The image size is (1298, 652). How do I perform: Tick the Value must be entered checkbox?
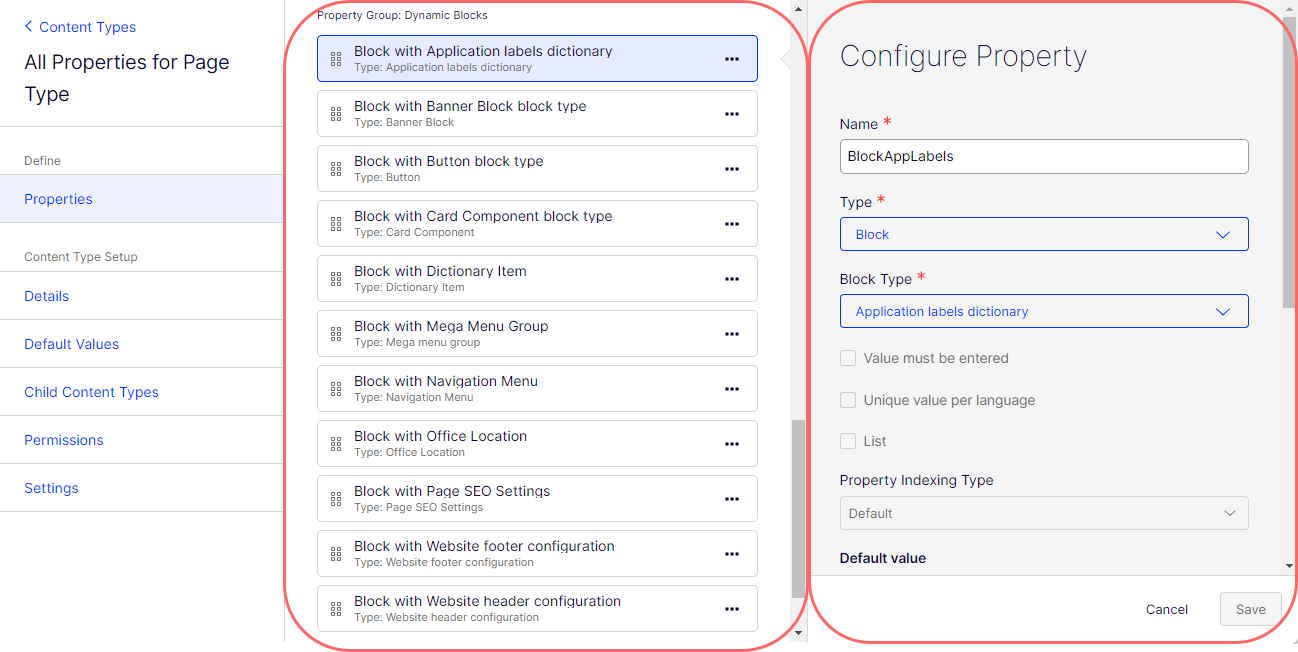(x=848, y=358)
